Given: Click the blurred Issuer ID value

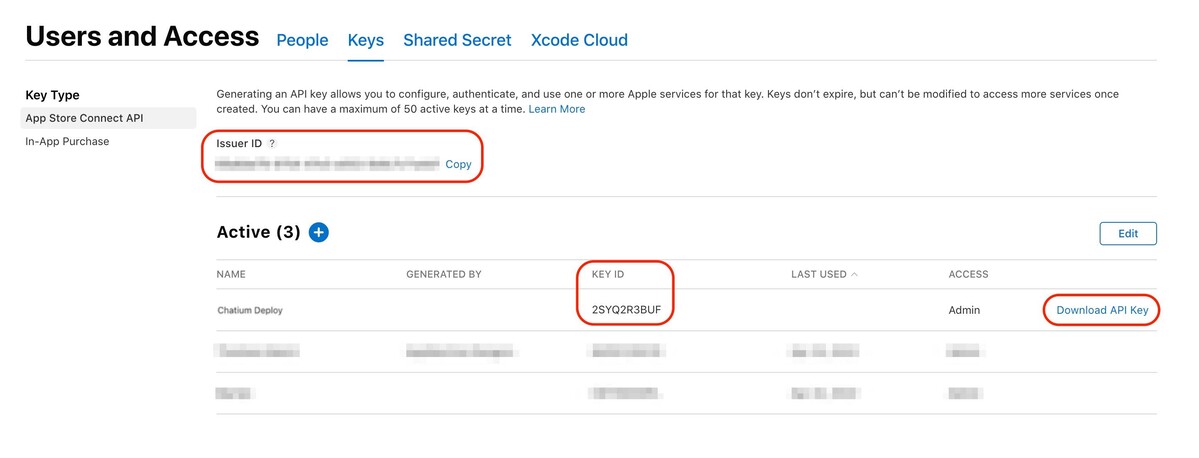Looking at the screenshot, I should tap(328, 163).
